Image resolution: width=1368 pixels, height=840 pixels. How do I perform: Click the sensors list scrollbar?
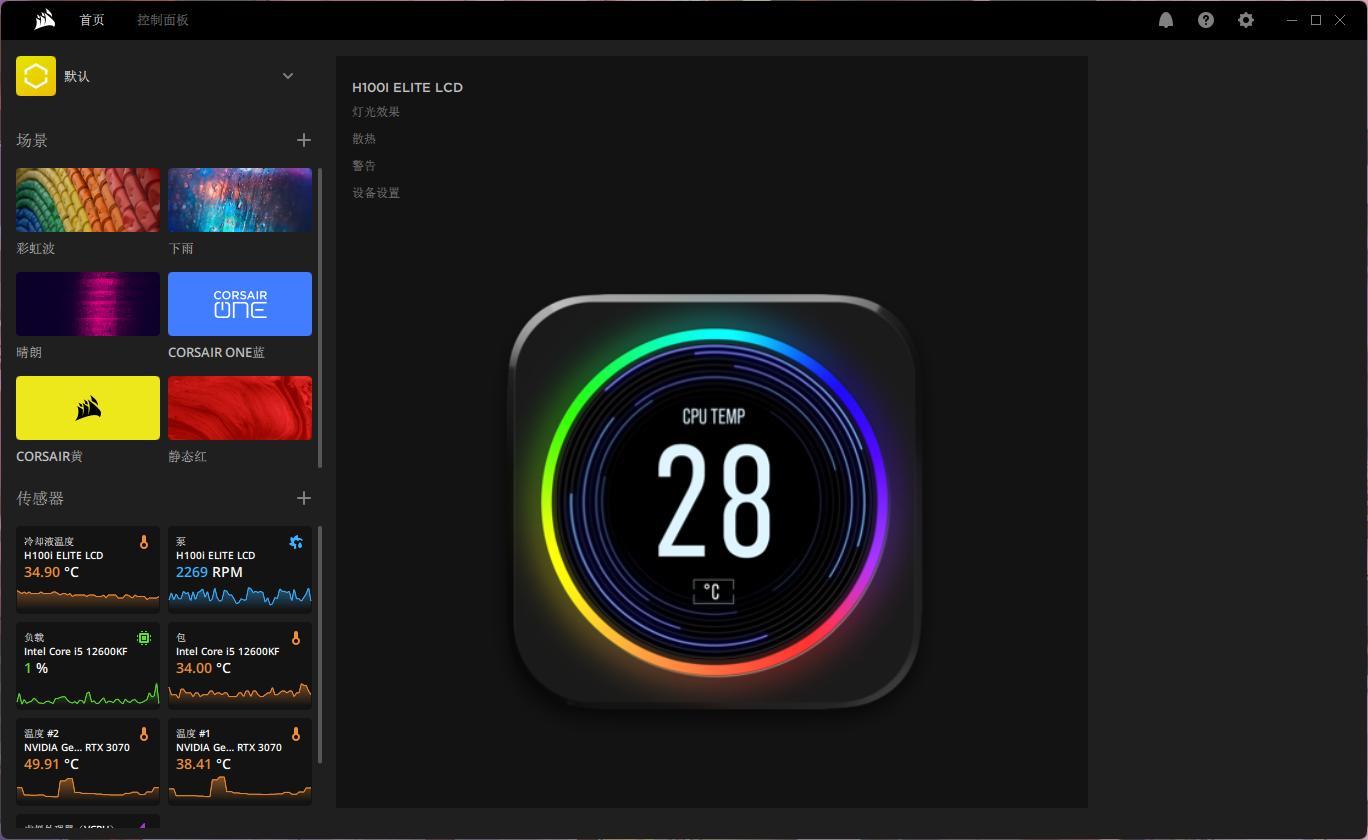320,644
